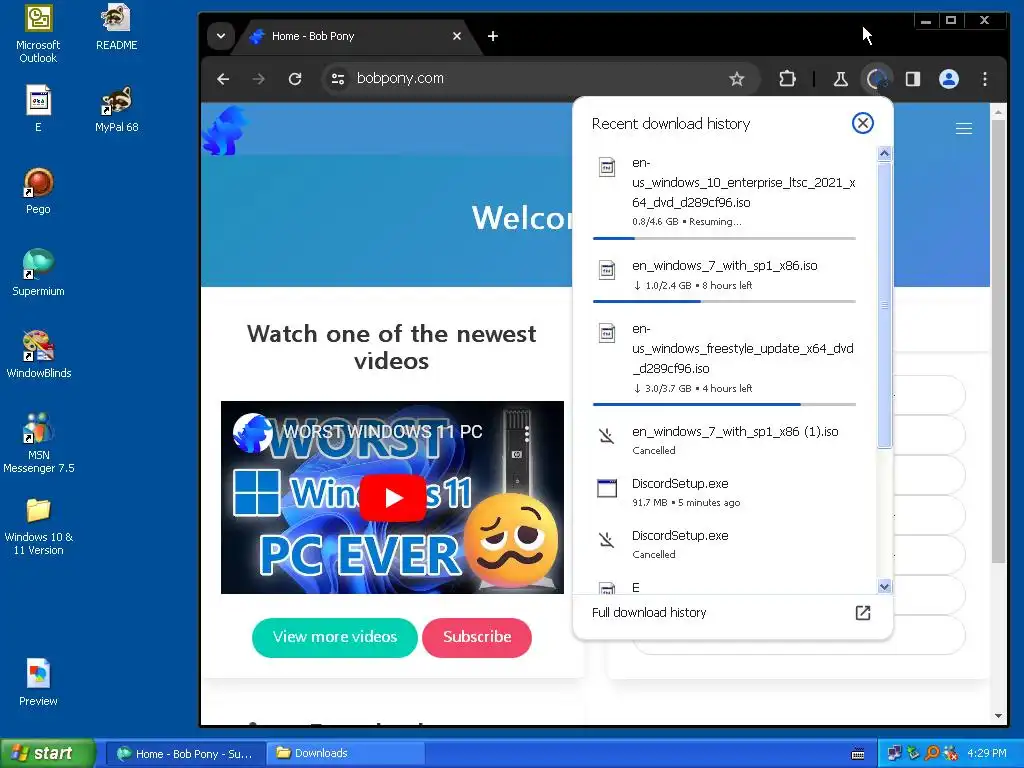Launch Supermium desktop shortcut
Image resolution: width=1024 pixels, height=768 pixels.
[38, 273]
